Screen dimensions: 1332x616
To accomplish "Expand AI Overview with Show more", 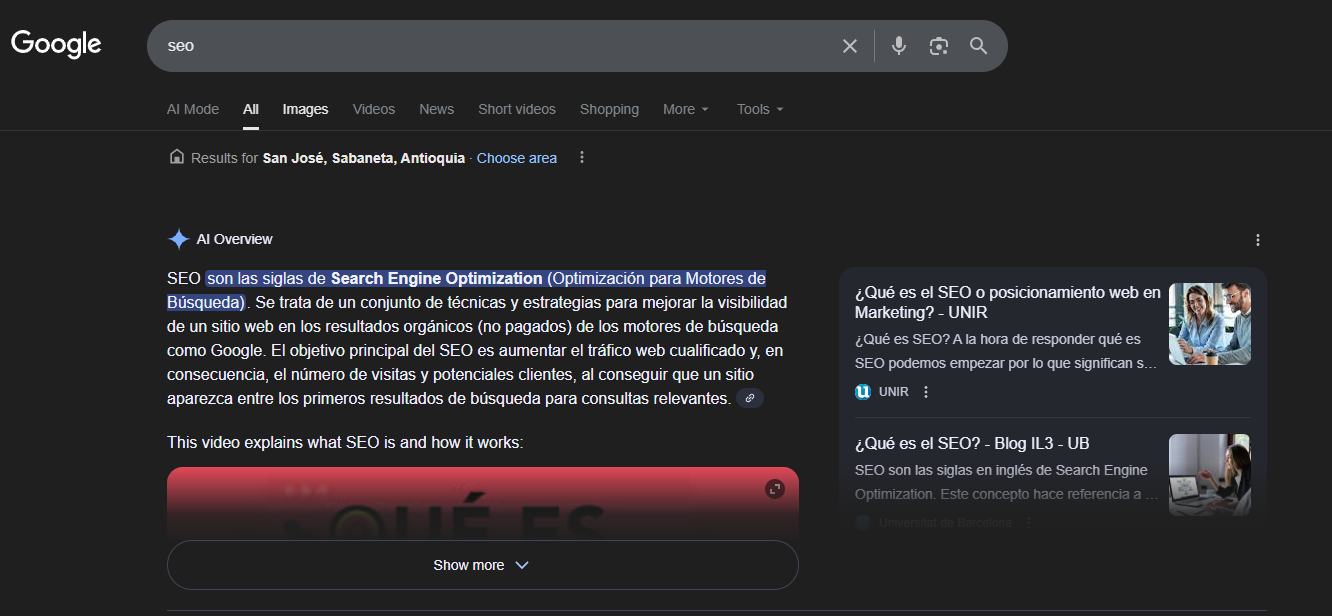I will pos(482,565).
